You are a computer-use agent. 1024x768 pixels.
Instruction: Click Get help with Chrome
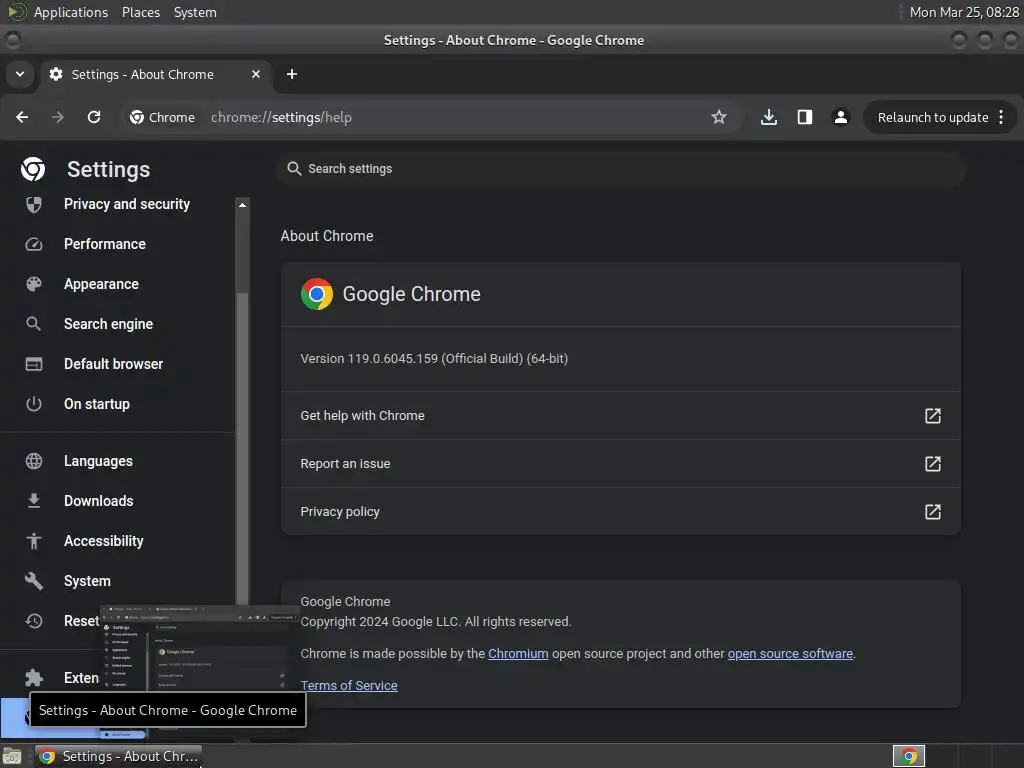[x=620, y=416]
